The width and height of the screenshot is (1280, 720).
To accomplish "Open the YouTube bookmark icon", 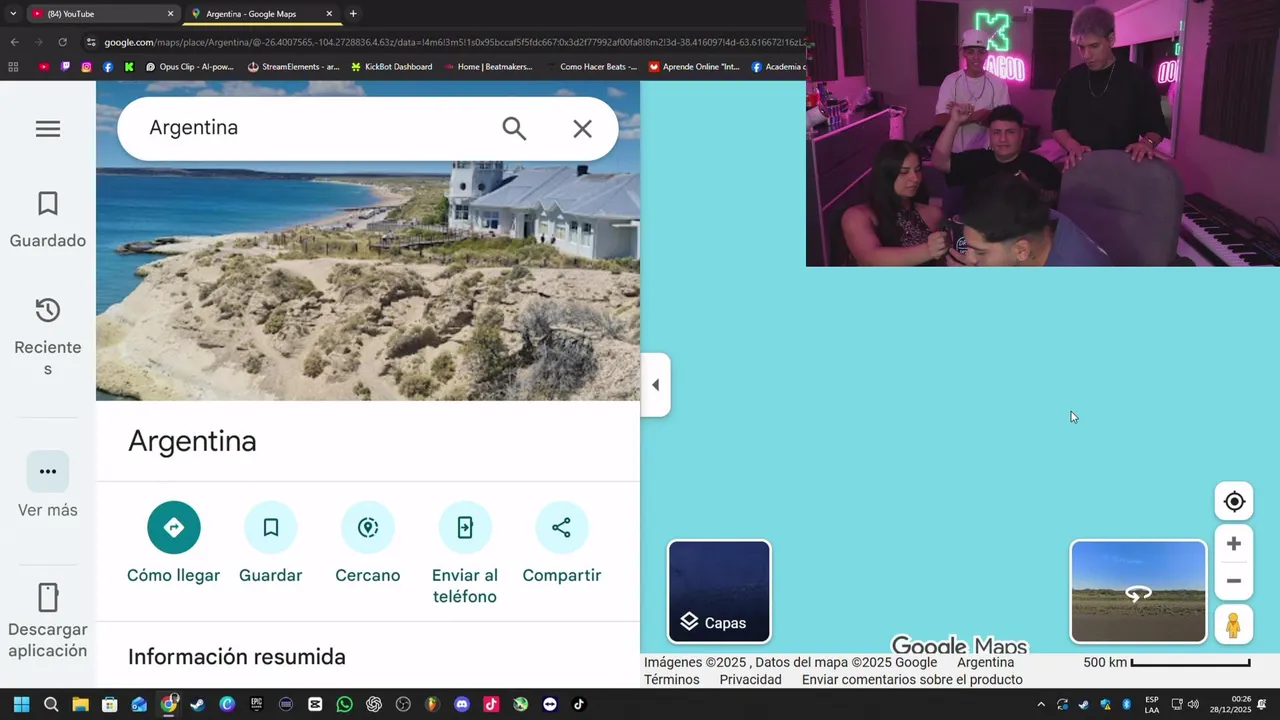I will (x=43, y=67).
